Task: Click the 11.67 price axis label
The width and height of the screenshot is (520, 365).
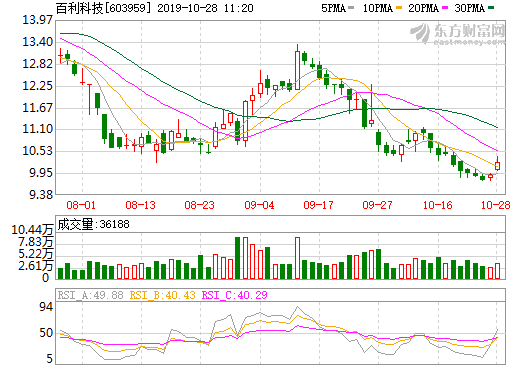Action: click(37, 108)
